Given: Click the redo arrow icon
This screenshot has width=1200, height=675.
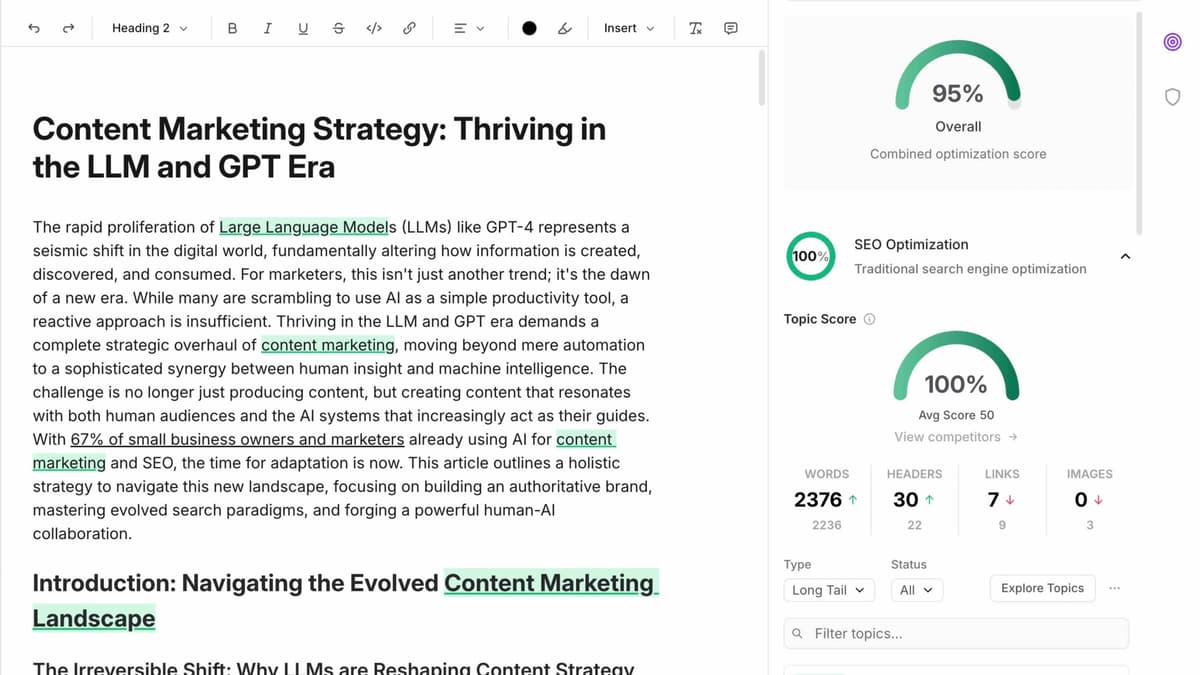Looking at the screenshot, I should [68, 28].
